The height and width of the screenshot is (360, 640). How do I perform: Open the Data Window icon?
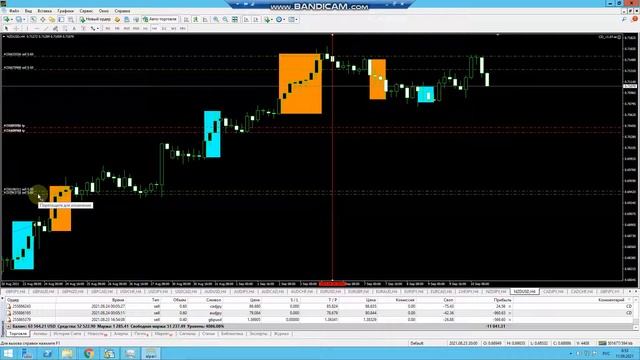click(42, 19)
